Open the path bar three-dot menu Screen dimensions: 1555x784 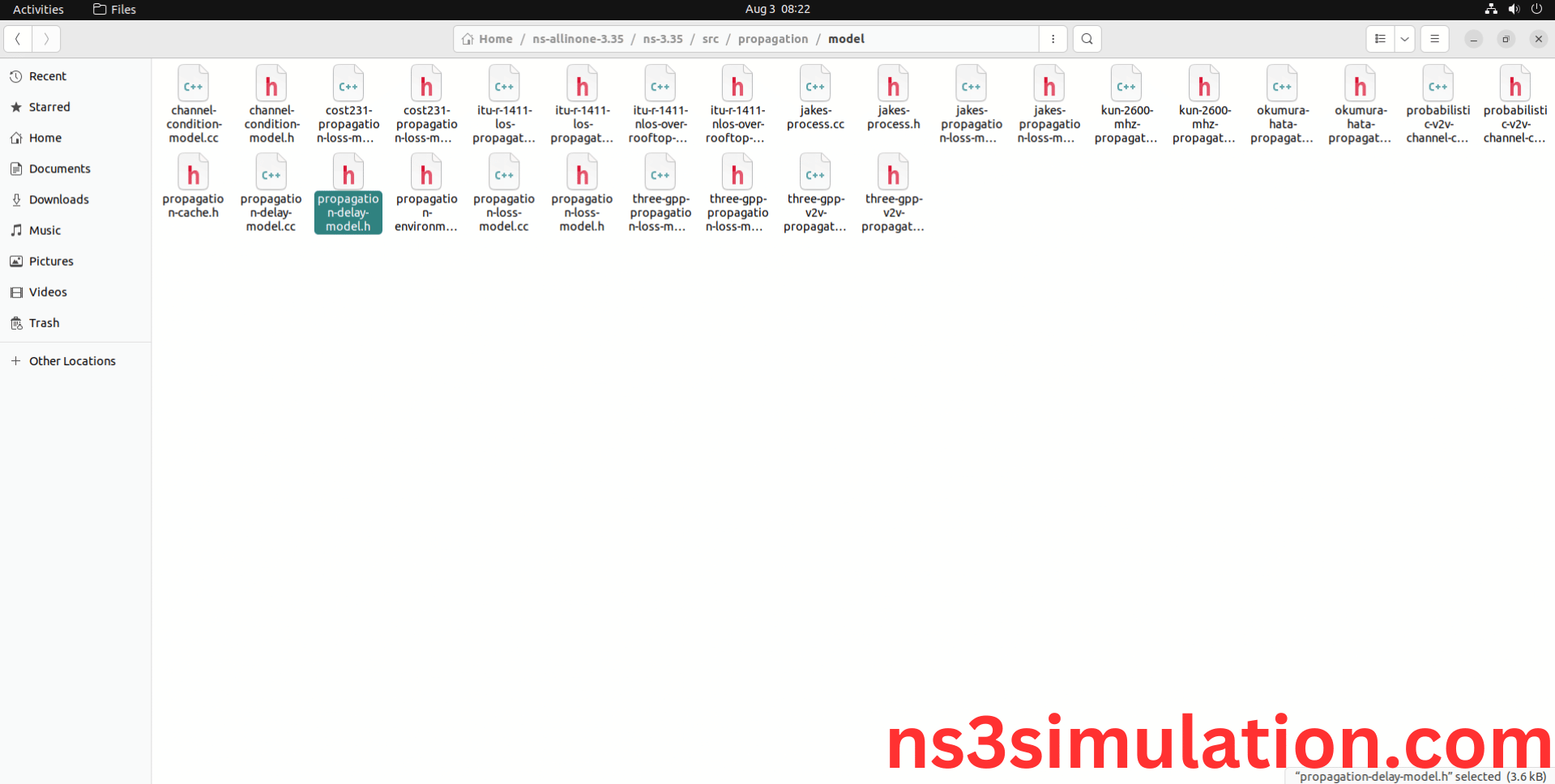click(x=1053, y=39)
